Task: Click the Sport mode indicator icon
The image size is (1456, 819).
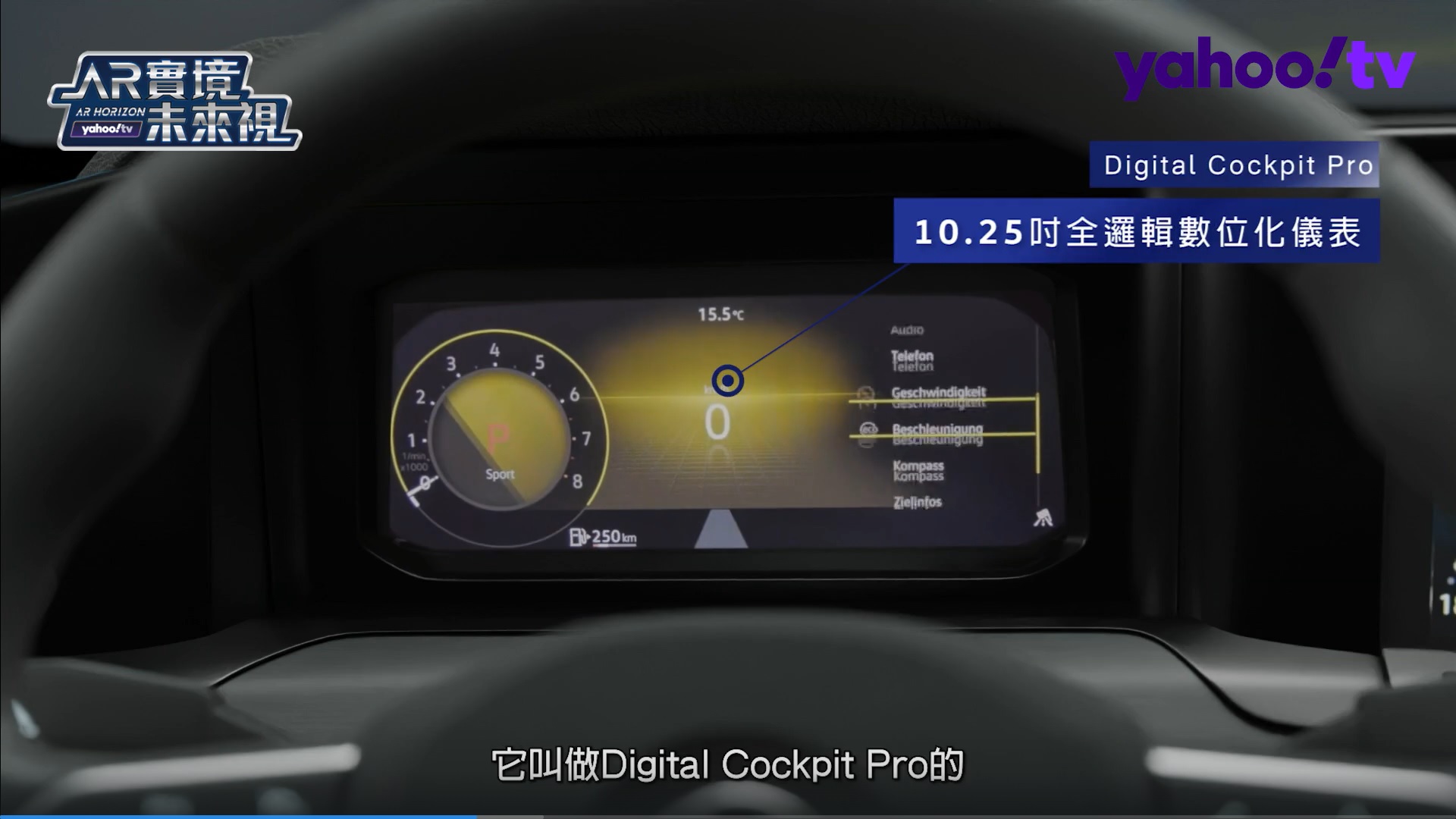Action: click(x=499, y=474)
